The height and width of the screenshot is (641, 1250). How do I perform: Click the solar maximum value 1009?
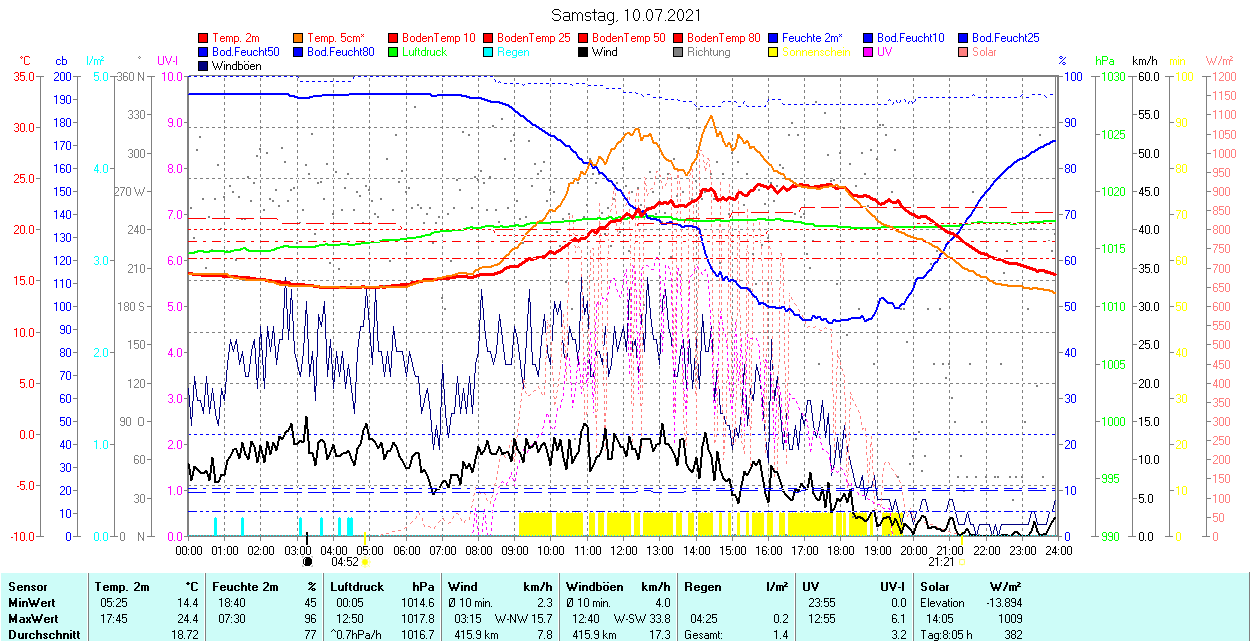[x=1010, y=619]
